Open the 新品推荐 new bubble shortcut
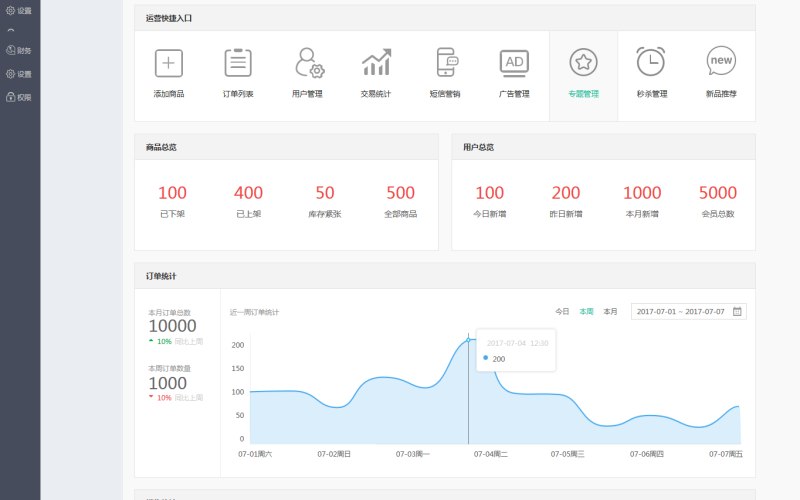Image resolution: width=800 pixels, height=500 pixels. [x=721, y=73]
